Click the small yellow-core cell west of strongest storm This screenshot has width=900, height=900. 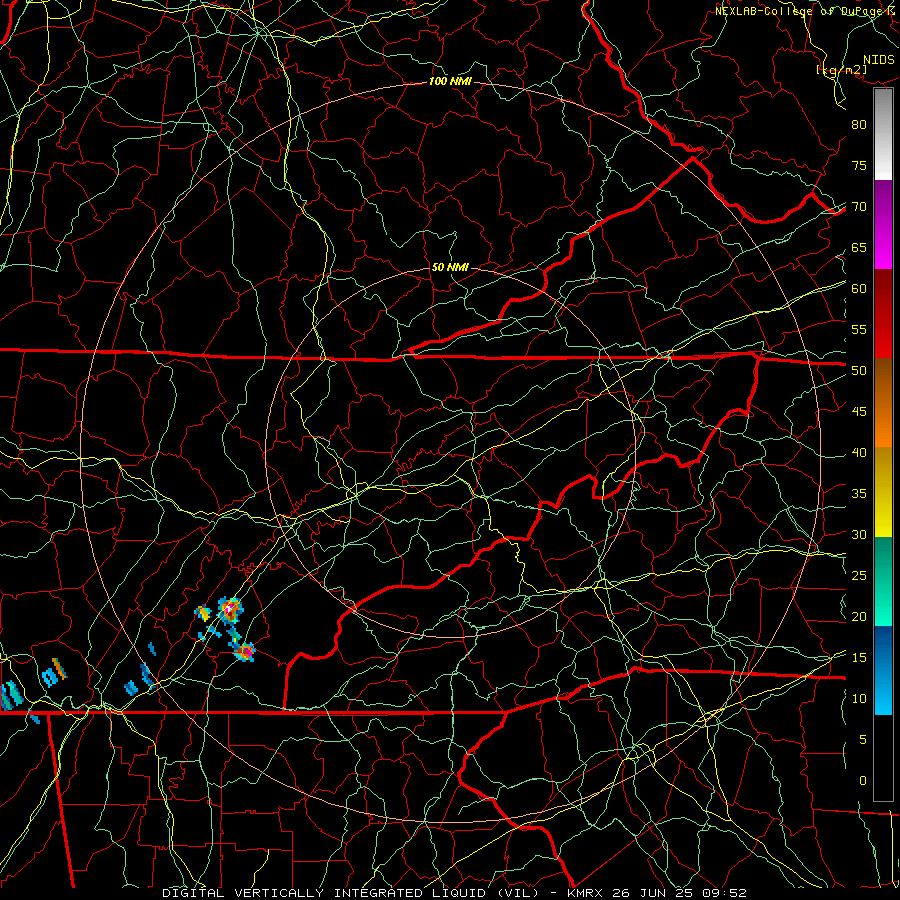(x=203, y=614)
